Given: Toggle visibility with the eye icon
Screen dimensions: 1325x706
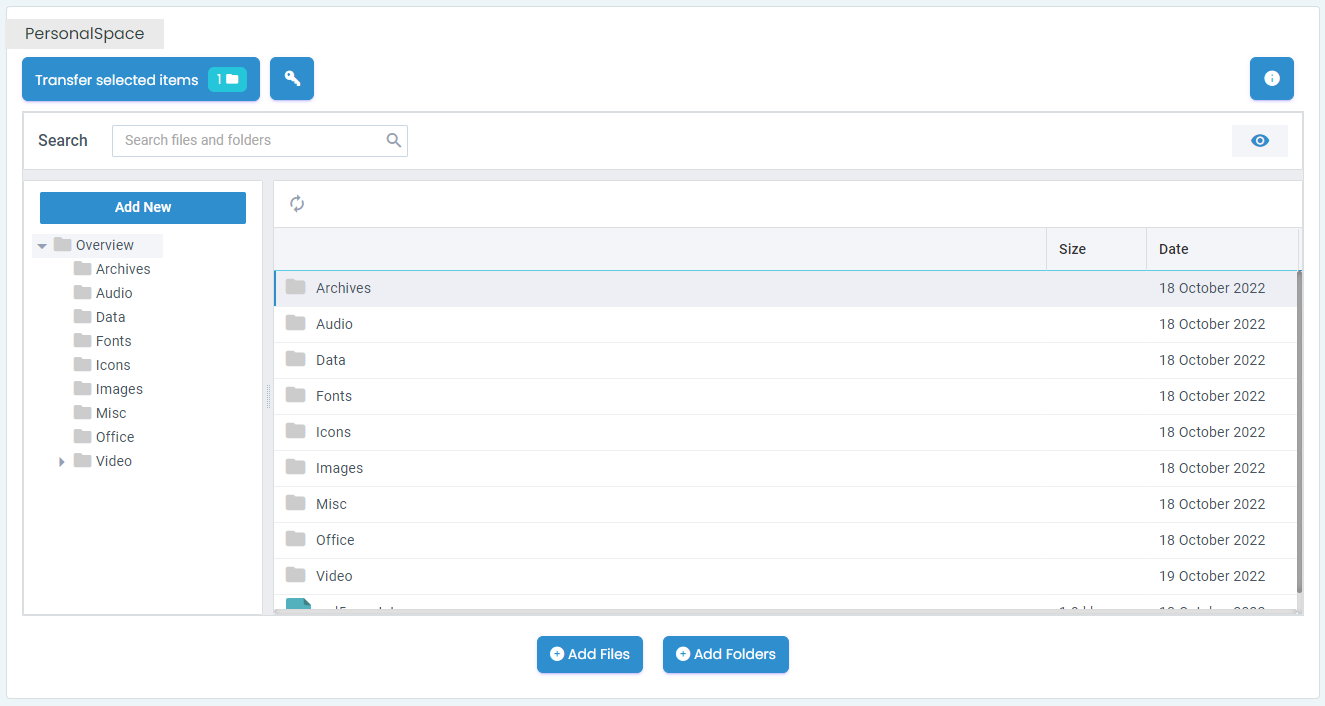Looking at the screenshot, I should click(x=1259, y=141).
